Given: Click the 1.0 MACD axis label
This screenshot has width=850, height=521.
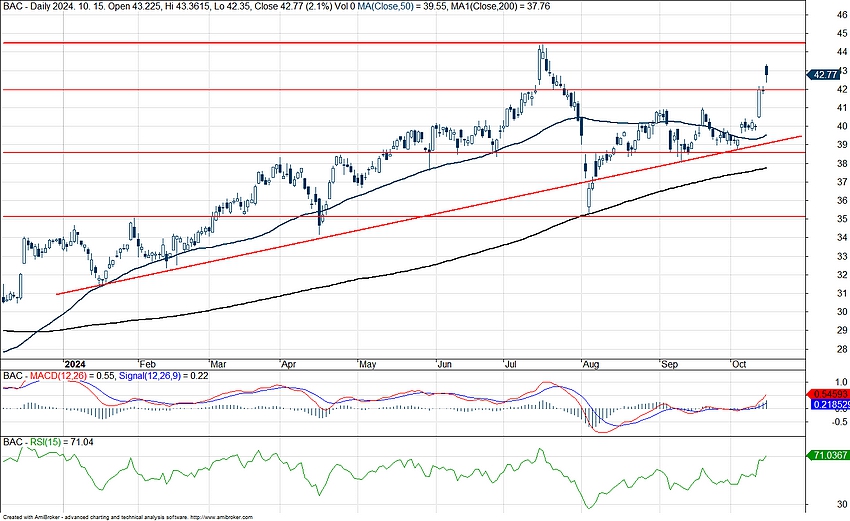Looking at the screenshot, I should 842,383.
